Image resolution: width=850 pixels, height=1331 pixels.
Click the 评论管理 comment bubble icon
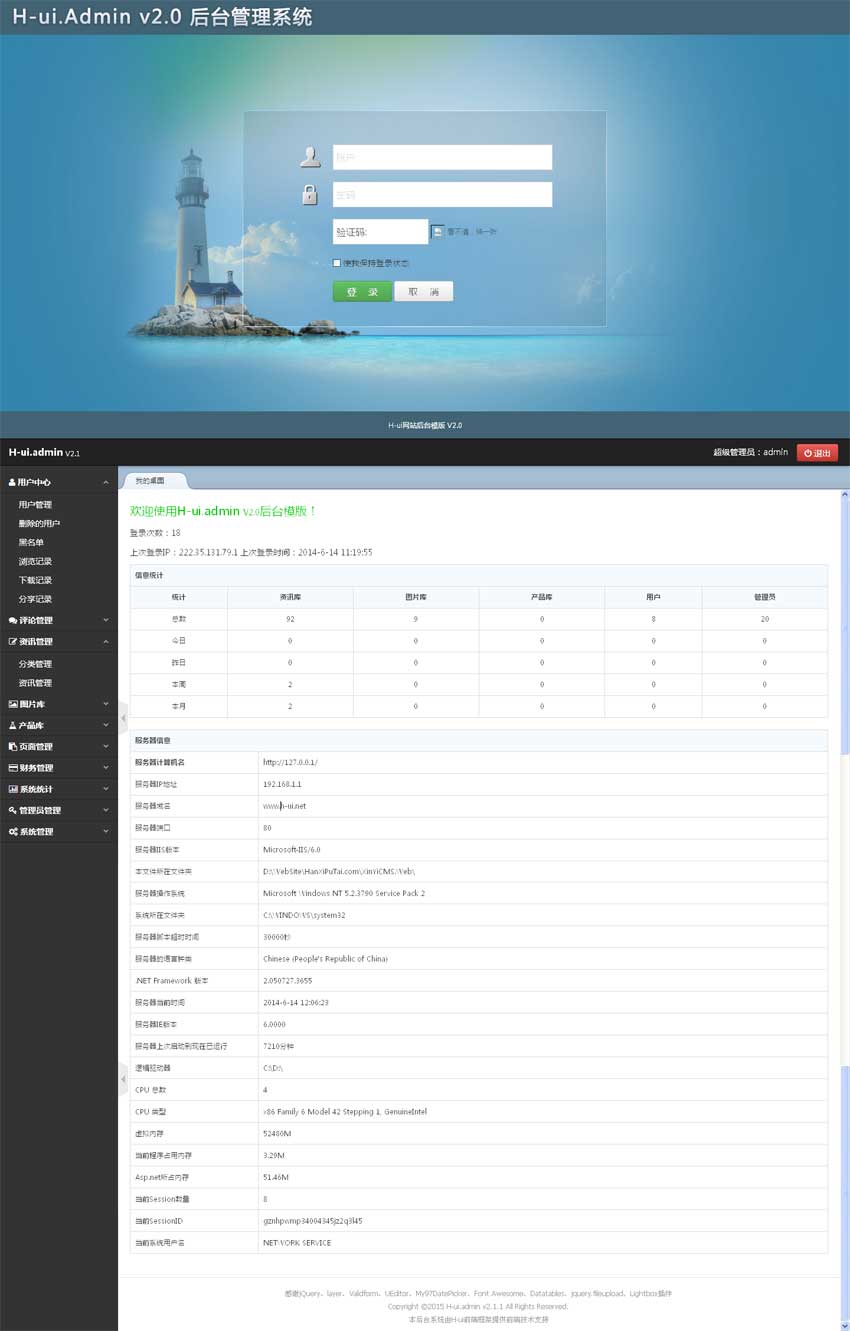(x=12, y=619)
